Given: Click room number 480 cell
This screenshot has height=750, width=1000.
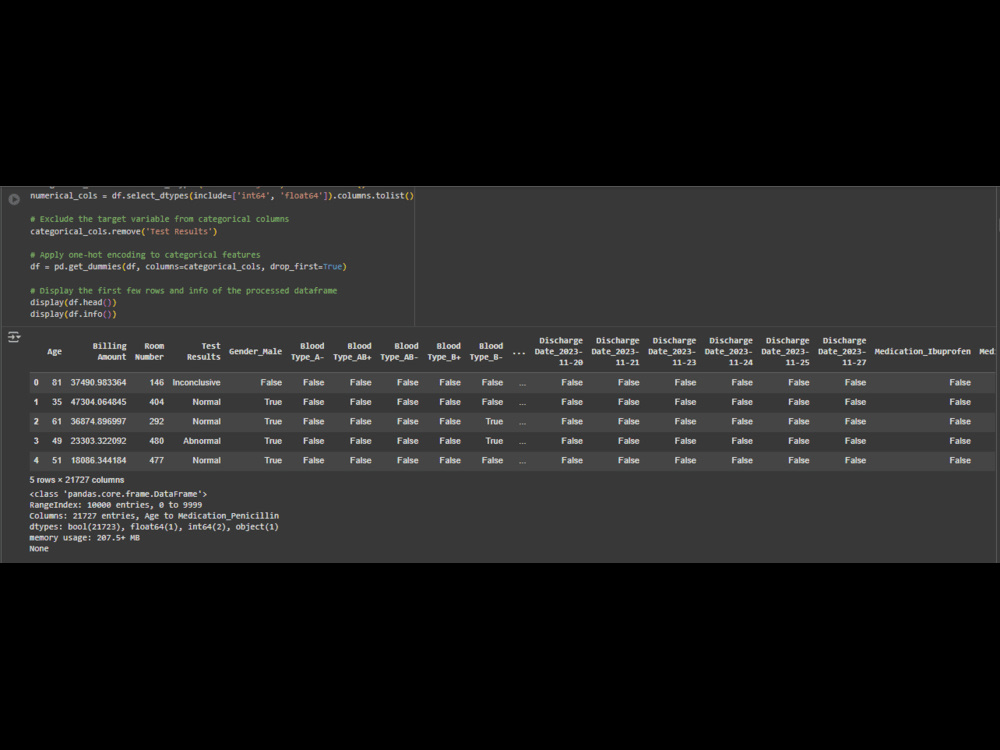Looking at the screenshot, I should (x=157, y=441).
